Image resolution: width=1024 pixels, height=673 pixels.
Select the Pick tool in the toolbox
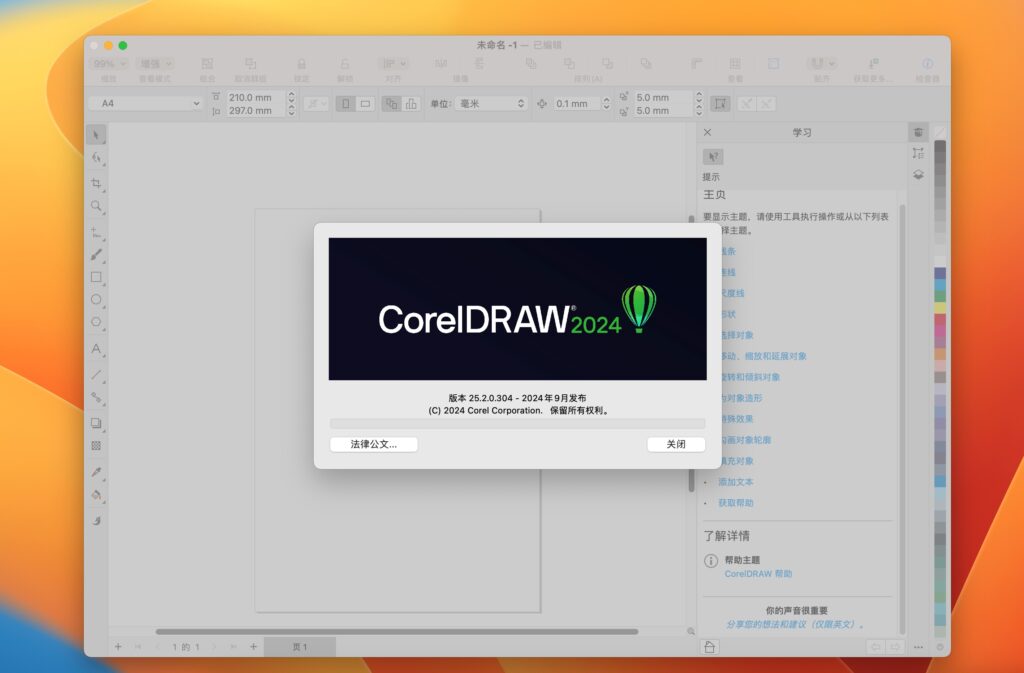click(x=96, y=134)
